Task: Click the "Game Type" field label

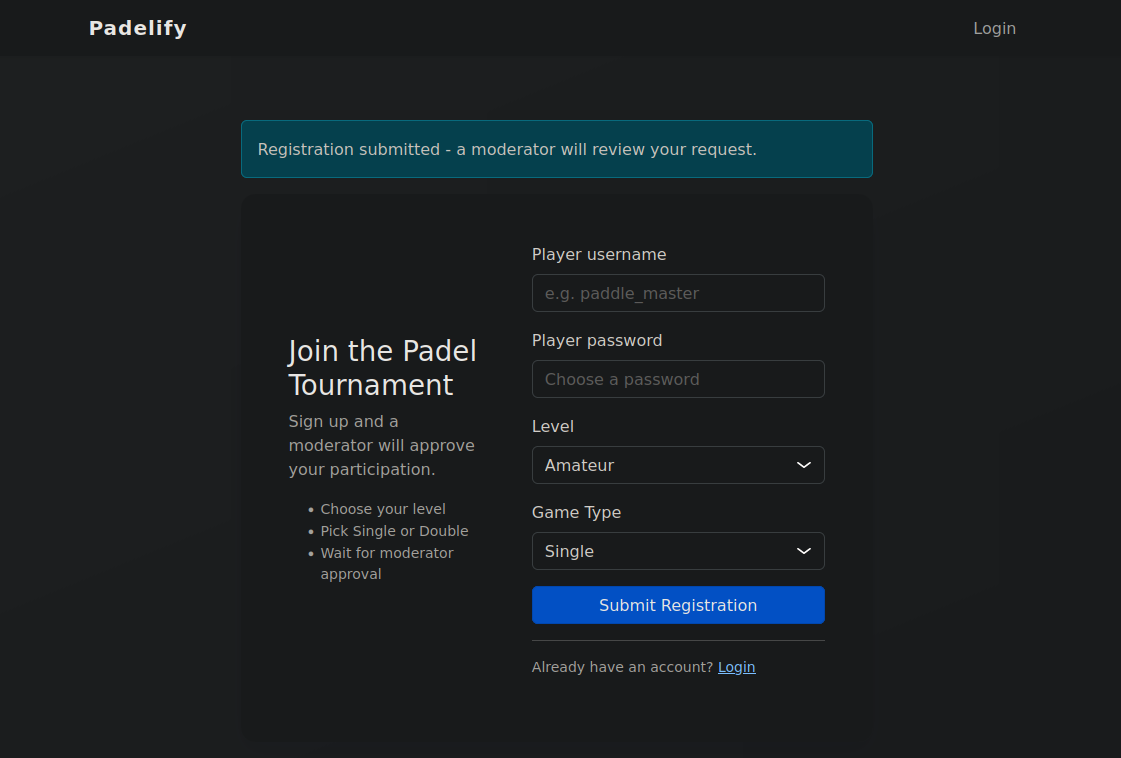Action: click(x=576, y=513)
